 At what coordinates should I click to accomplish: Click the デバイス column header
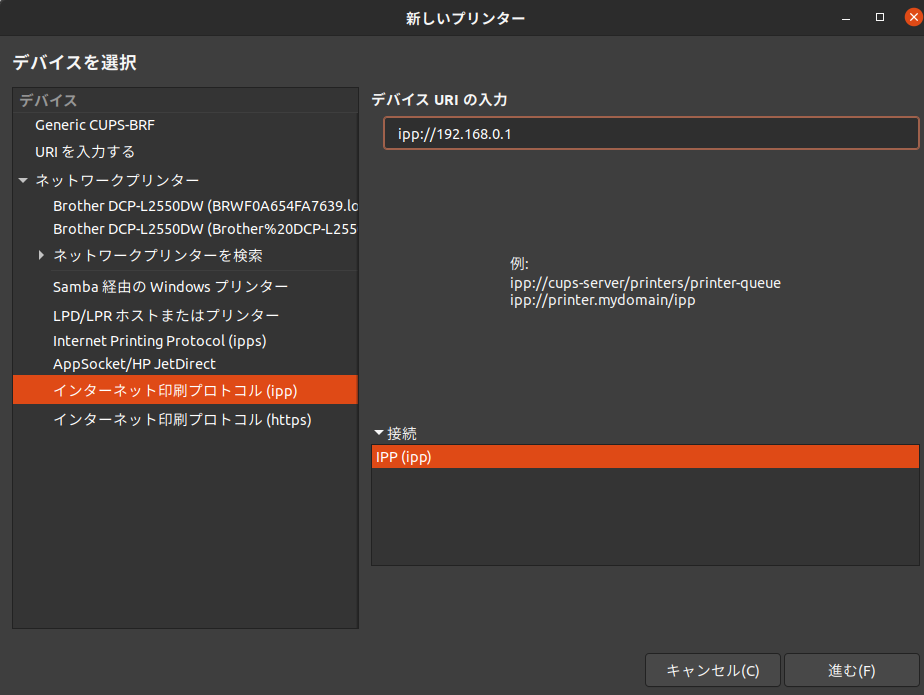point(185,100)
